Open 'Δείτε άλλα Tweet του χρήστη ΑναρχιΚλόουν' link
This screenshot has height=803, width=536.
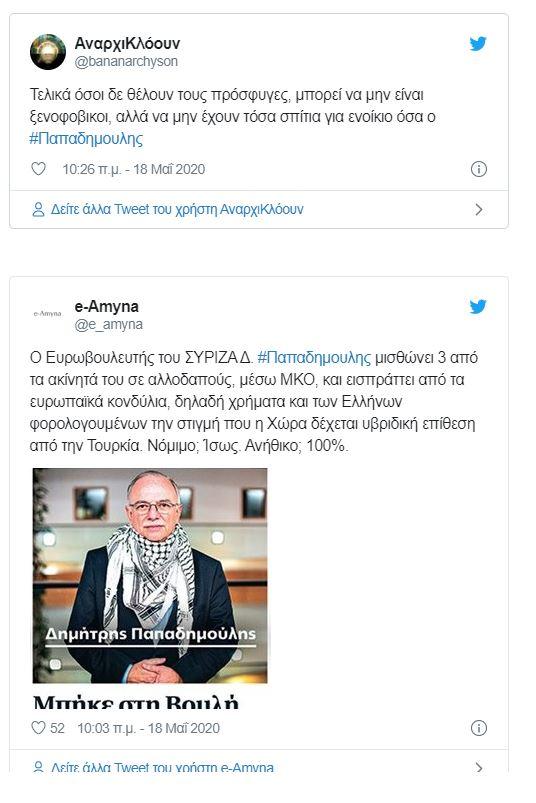(177, 209)
